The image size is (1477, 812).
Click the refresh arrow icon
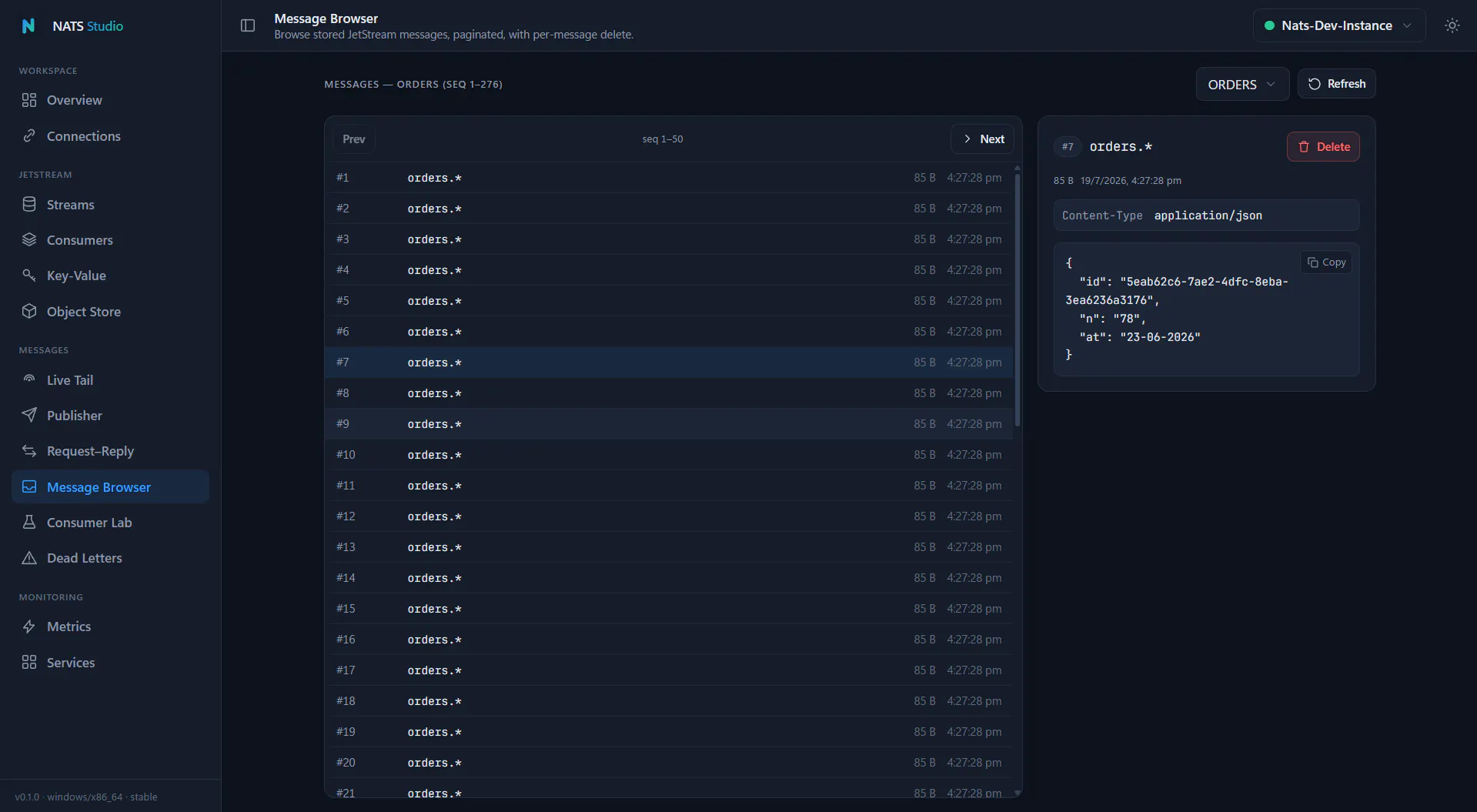click(x=1315, y=84)
